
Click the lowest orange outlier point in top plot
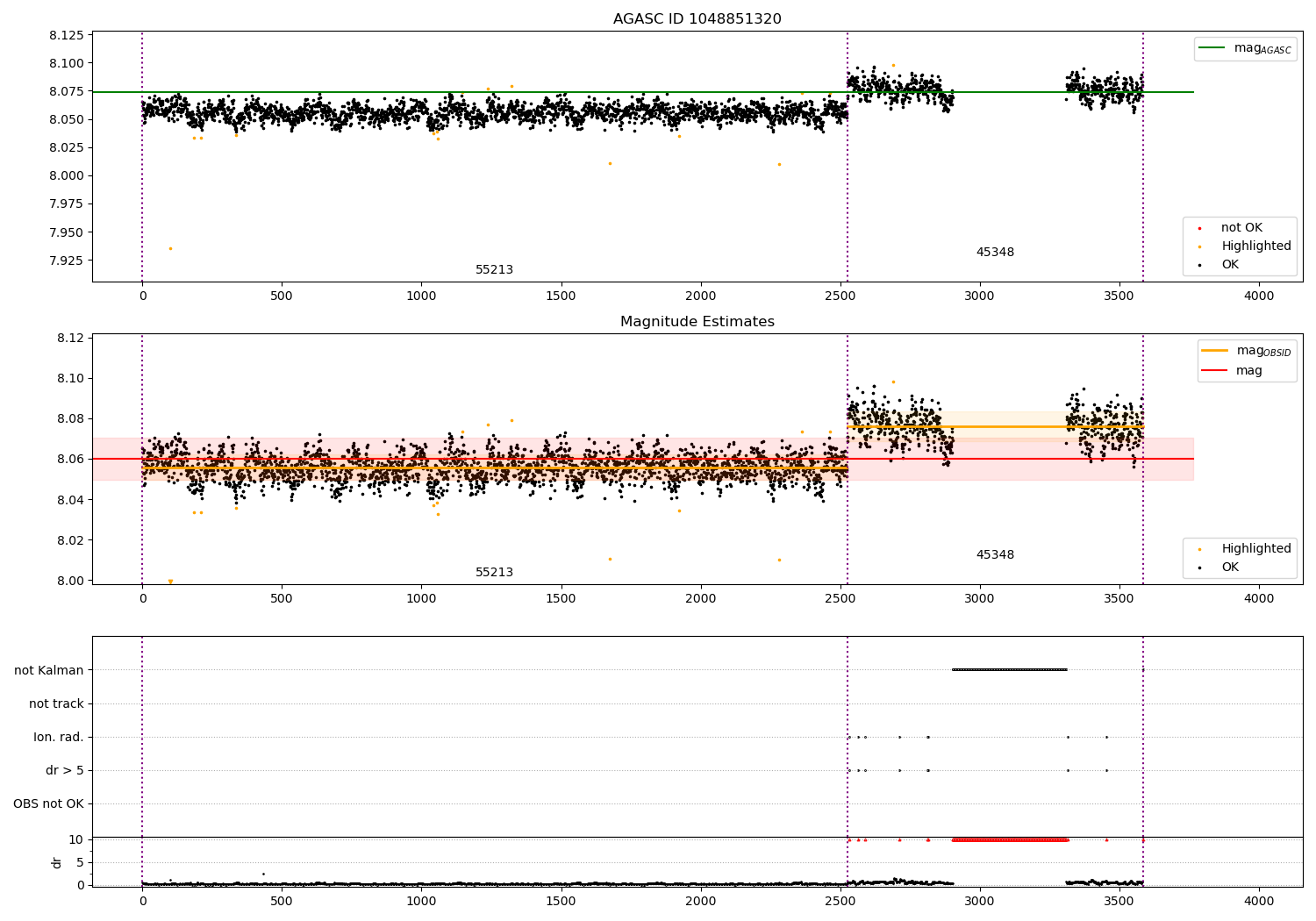pyautogui.click(x=170, y=248)
